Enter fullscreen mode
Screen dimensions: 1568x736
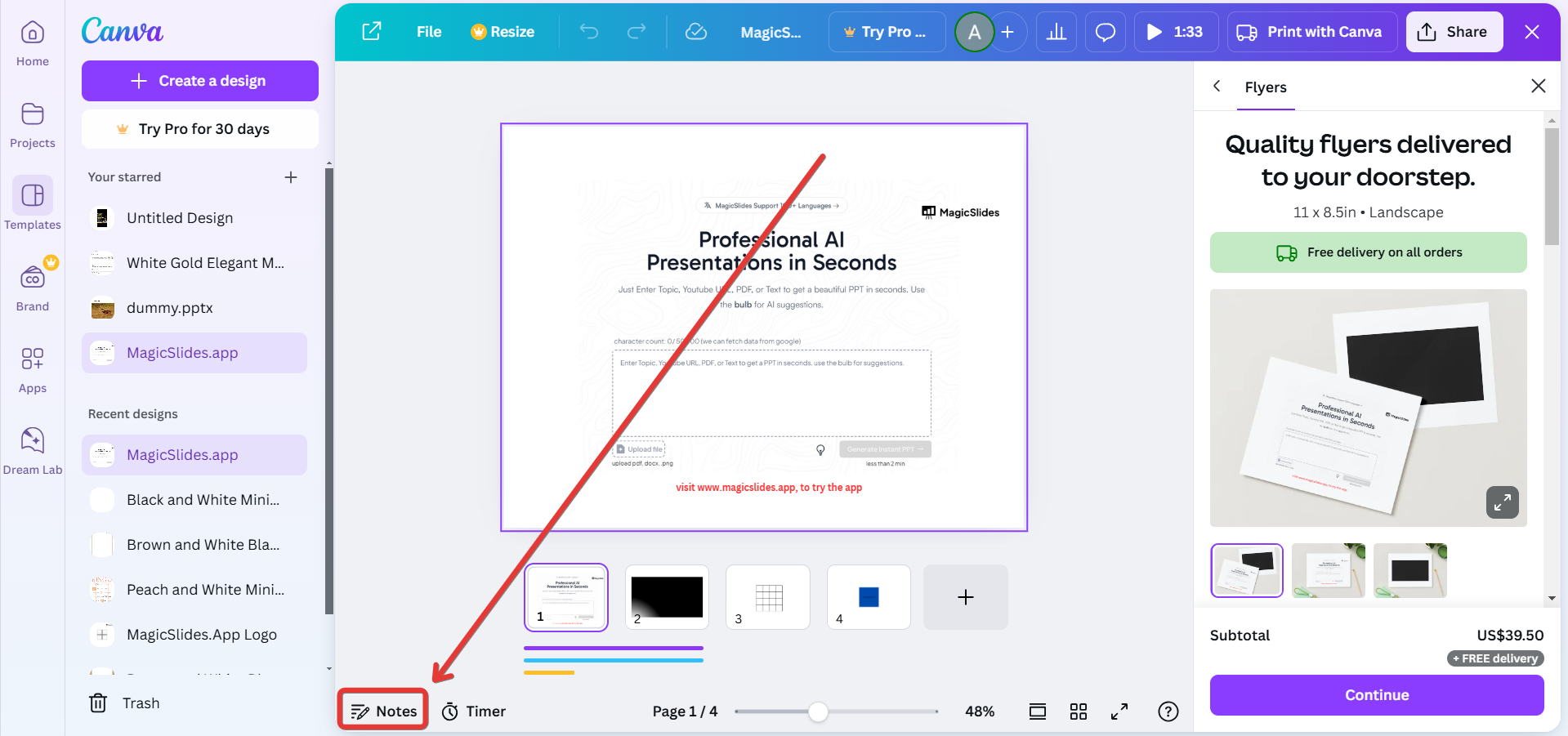point(1119,711)
